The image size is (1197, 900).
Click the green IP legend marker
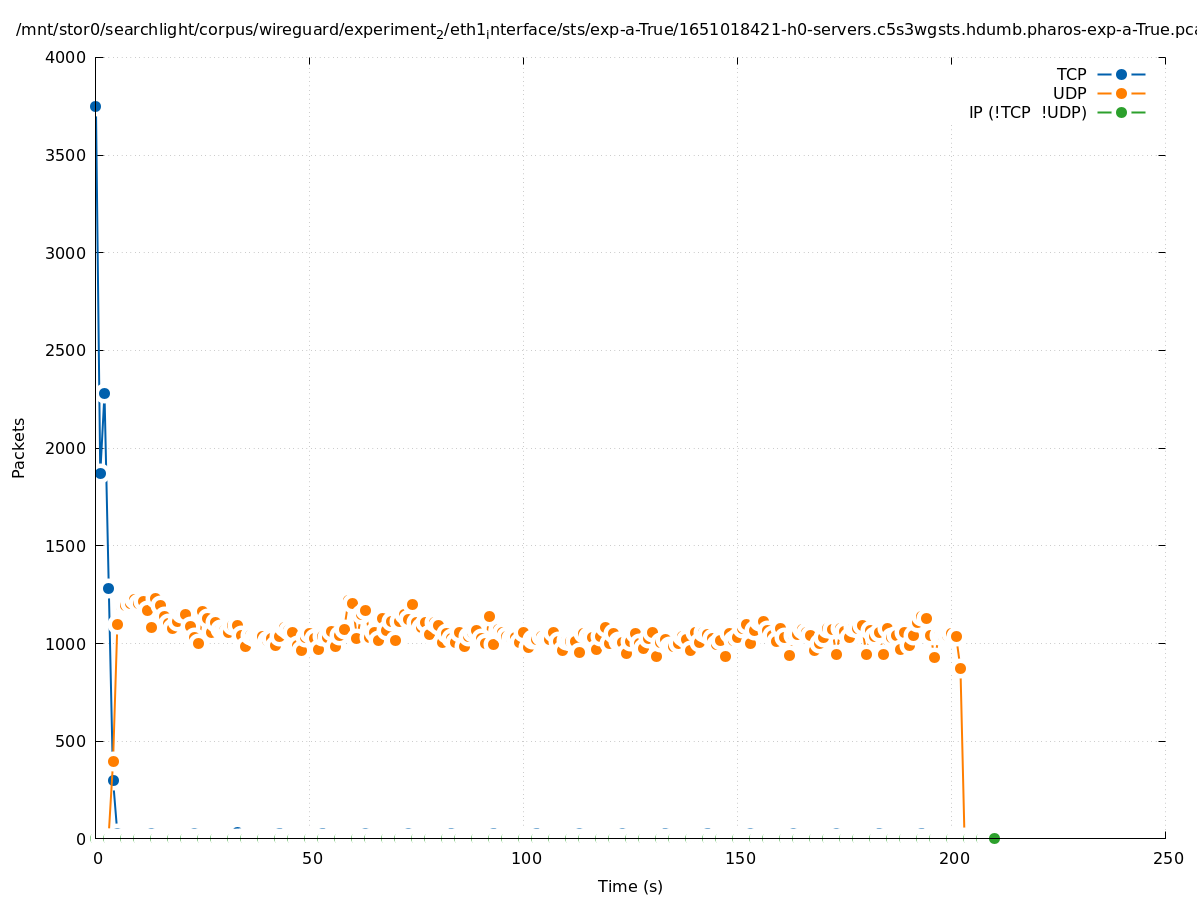tap(1121, 112)
